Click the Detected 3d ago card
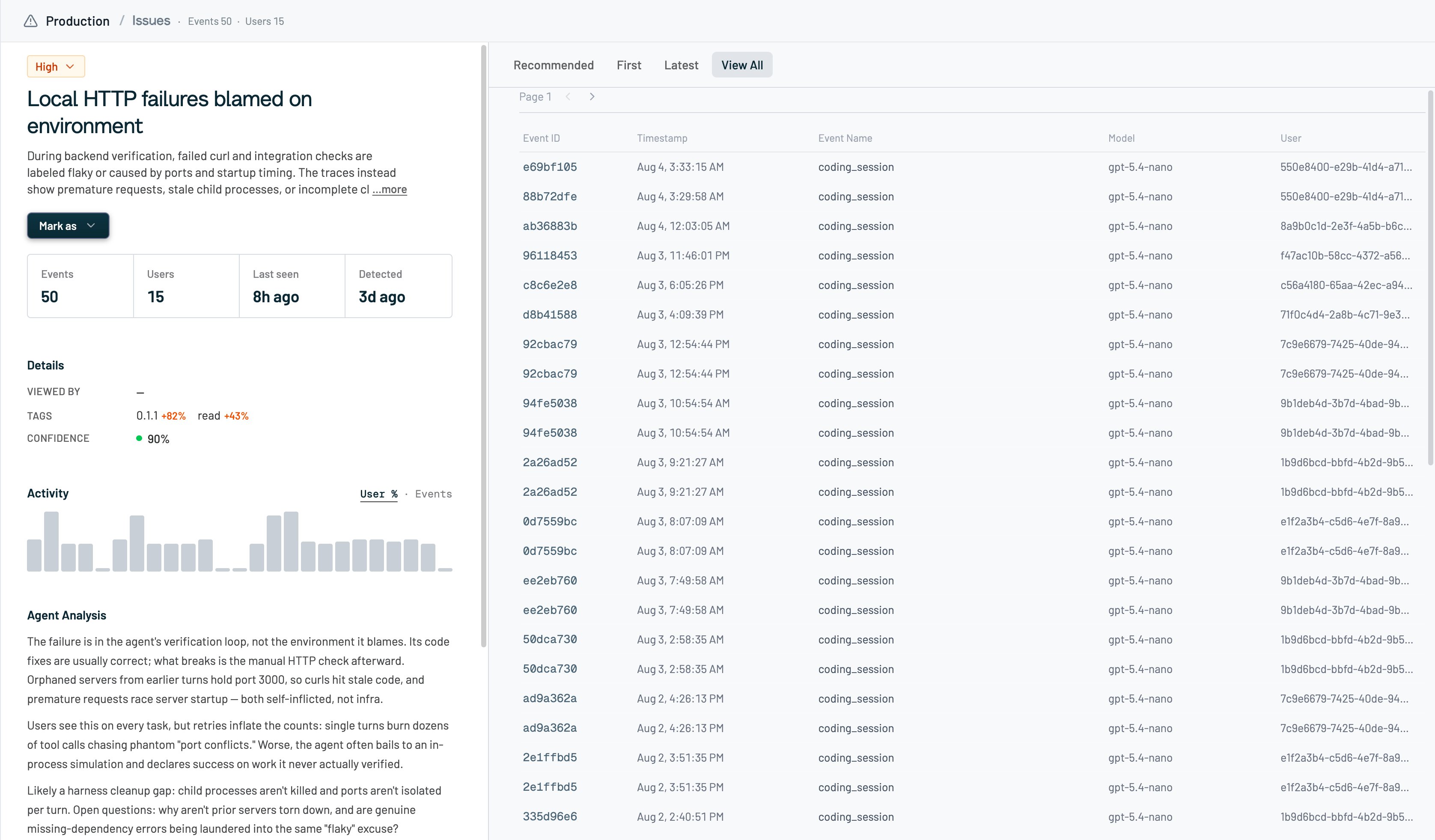Viewport: 1435px width, 840px height. coord(399,286)
